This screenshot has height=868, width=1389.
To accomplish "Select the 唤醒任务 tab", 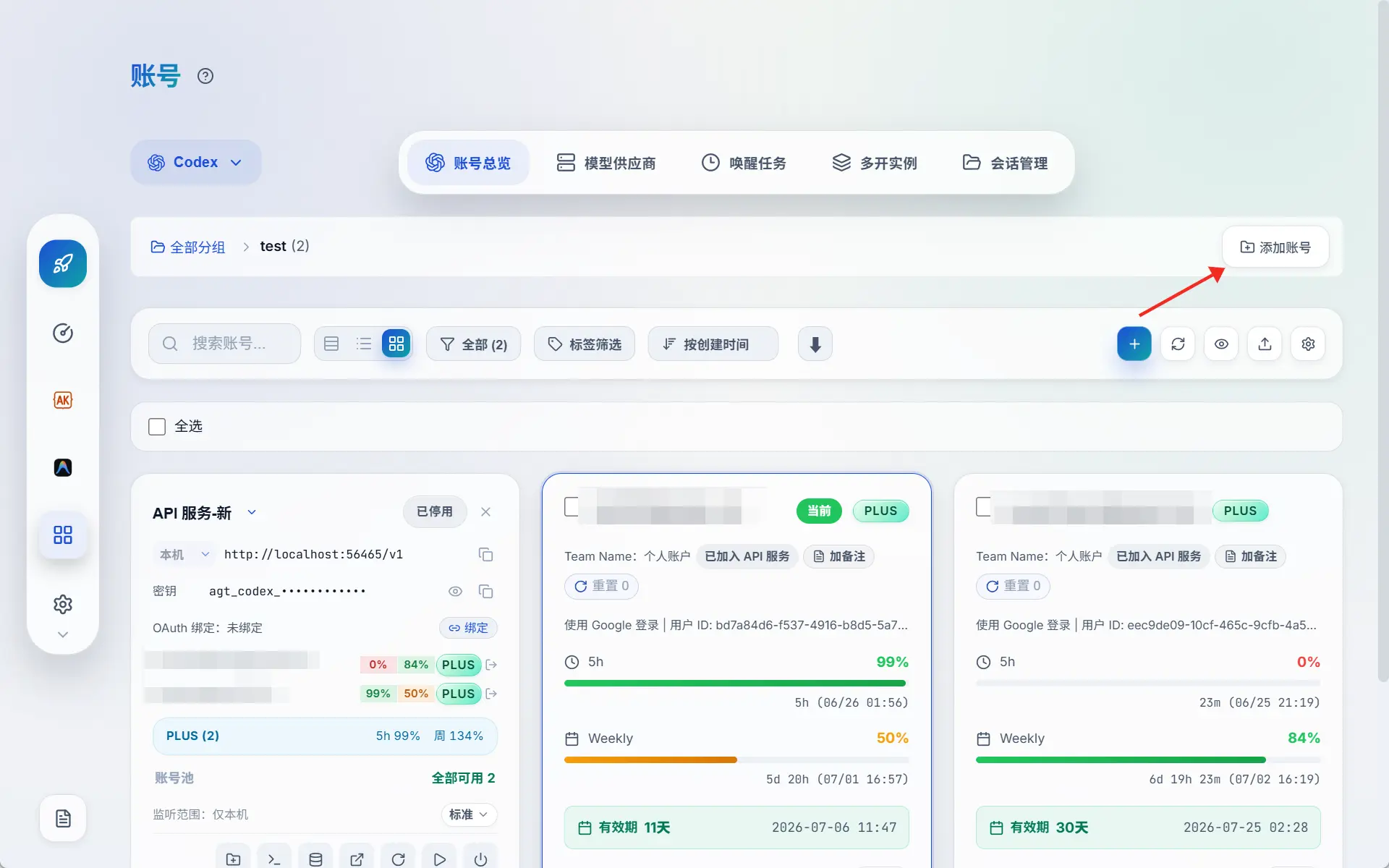I will (x=744, y=163).
